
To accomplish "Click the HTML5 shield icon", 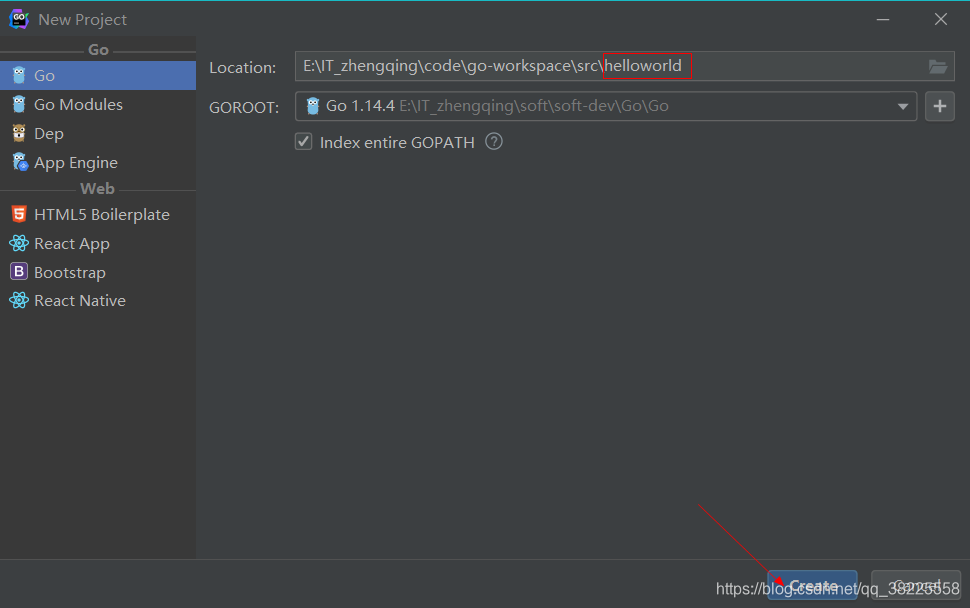I will [x=19, y=214].
